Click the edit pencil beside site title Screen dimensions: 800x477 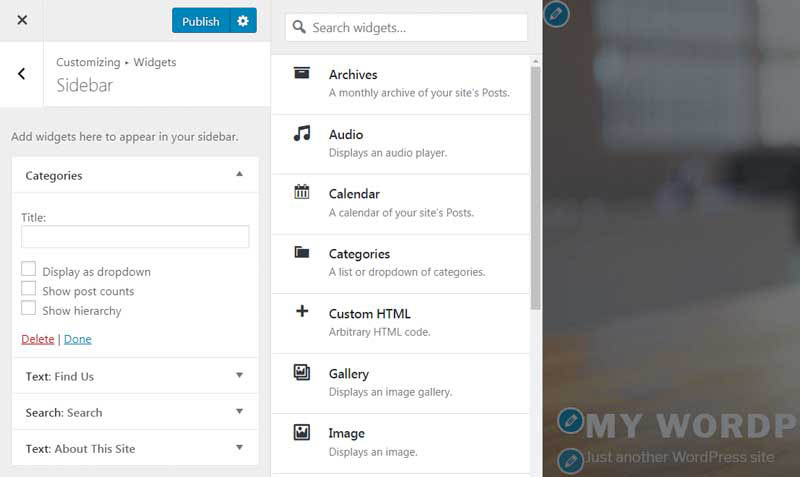pos(570,420)
